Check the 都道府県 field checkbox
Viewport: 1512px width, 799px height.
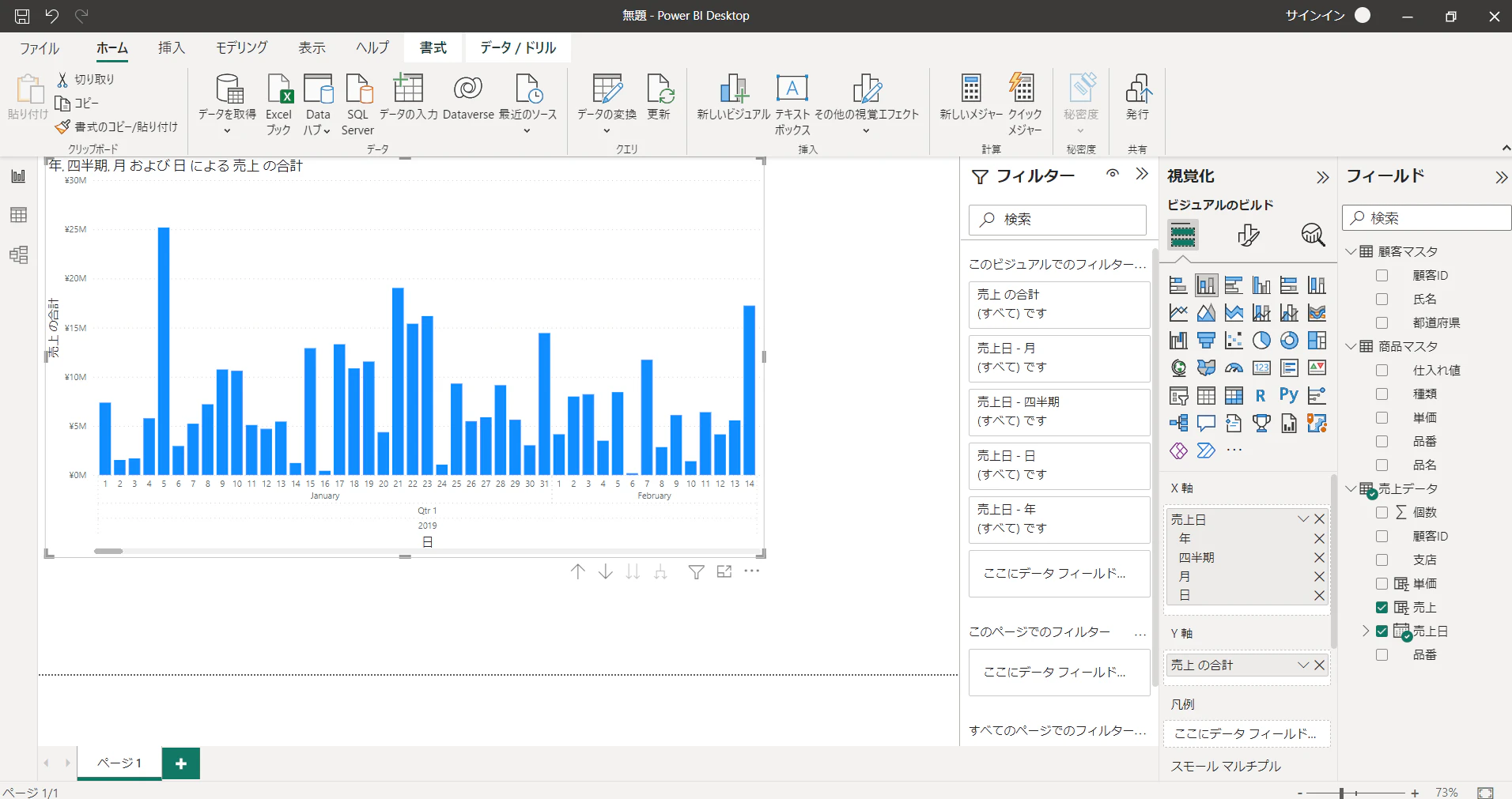(x=1382, y=323)
